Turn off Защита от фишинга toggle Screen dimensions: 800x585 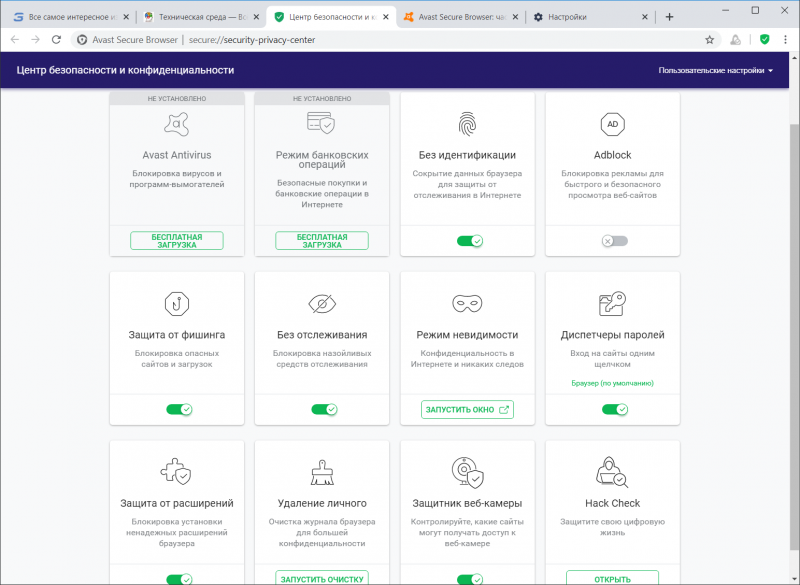179,409
